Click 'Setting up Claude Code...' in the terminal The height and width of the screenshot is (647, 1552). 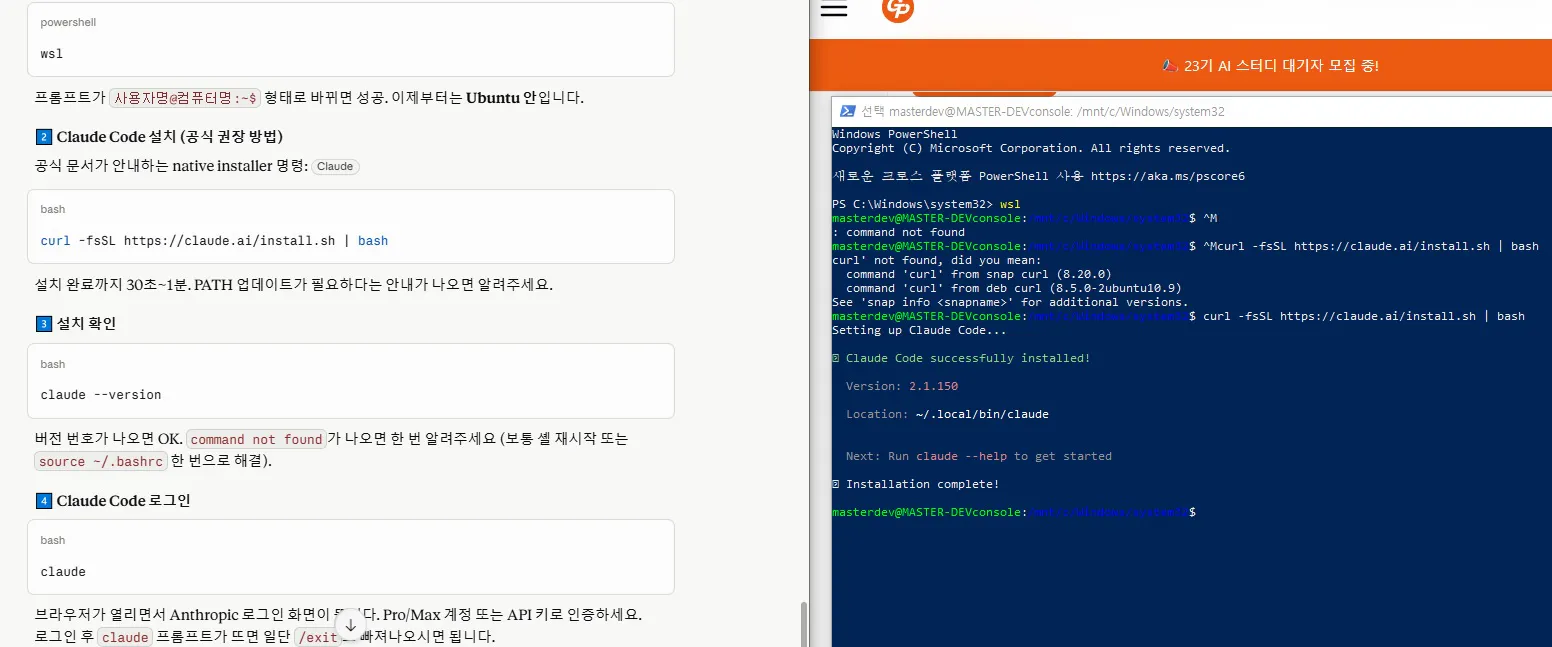[x=919, y=330]
